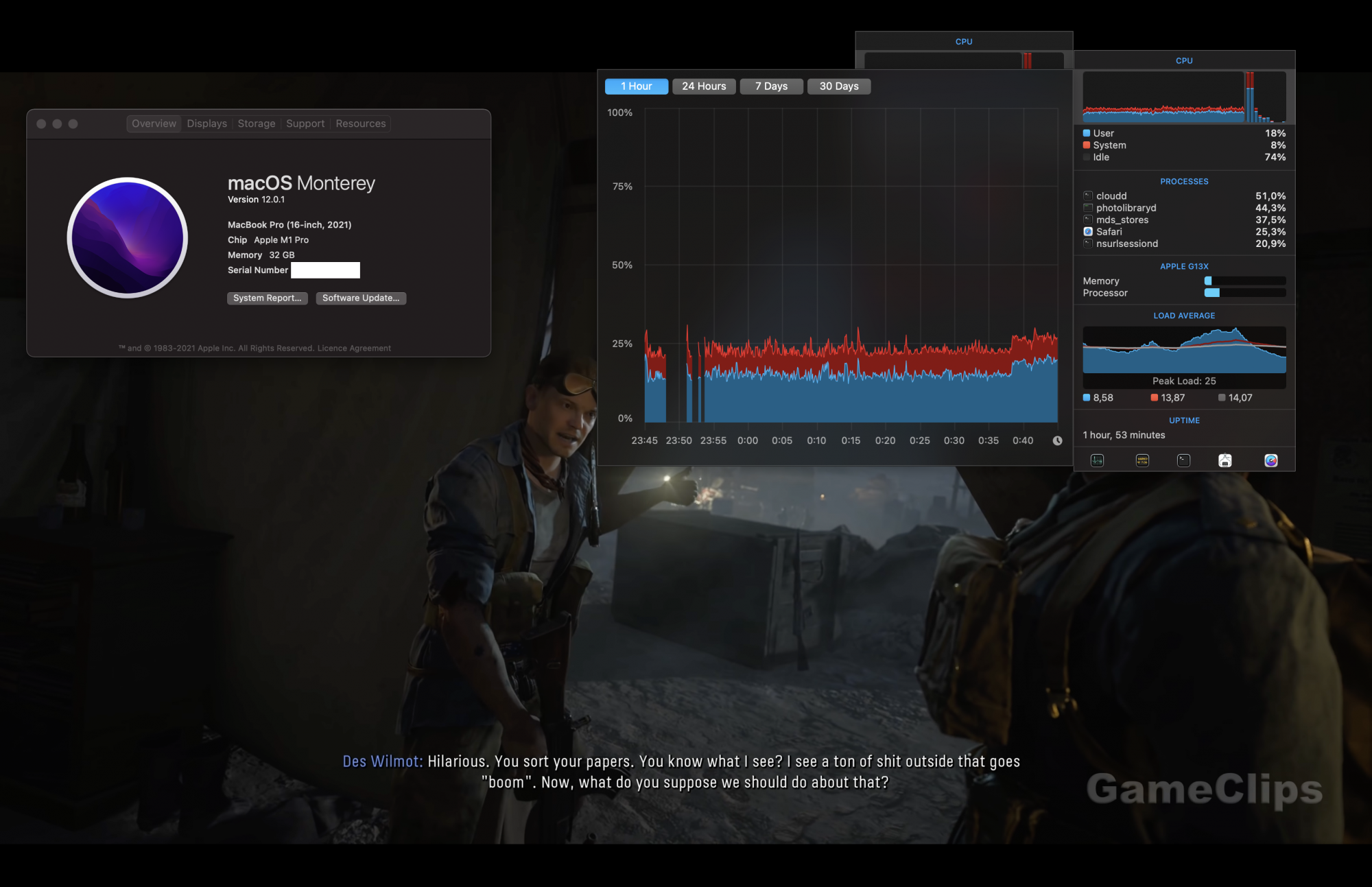Click the Load Average graph
Image resolution: width=1372 pixels, height=887 pixels.
click(1184, 349)
